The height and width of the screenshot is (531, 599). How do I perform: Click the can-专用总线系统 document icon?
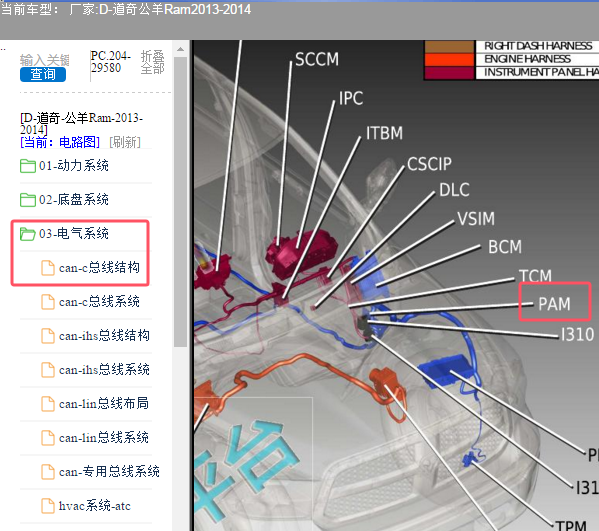48,472
